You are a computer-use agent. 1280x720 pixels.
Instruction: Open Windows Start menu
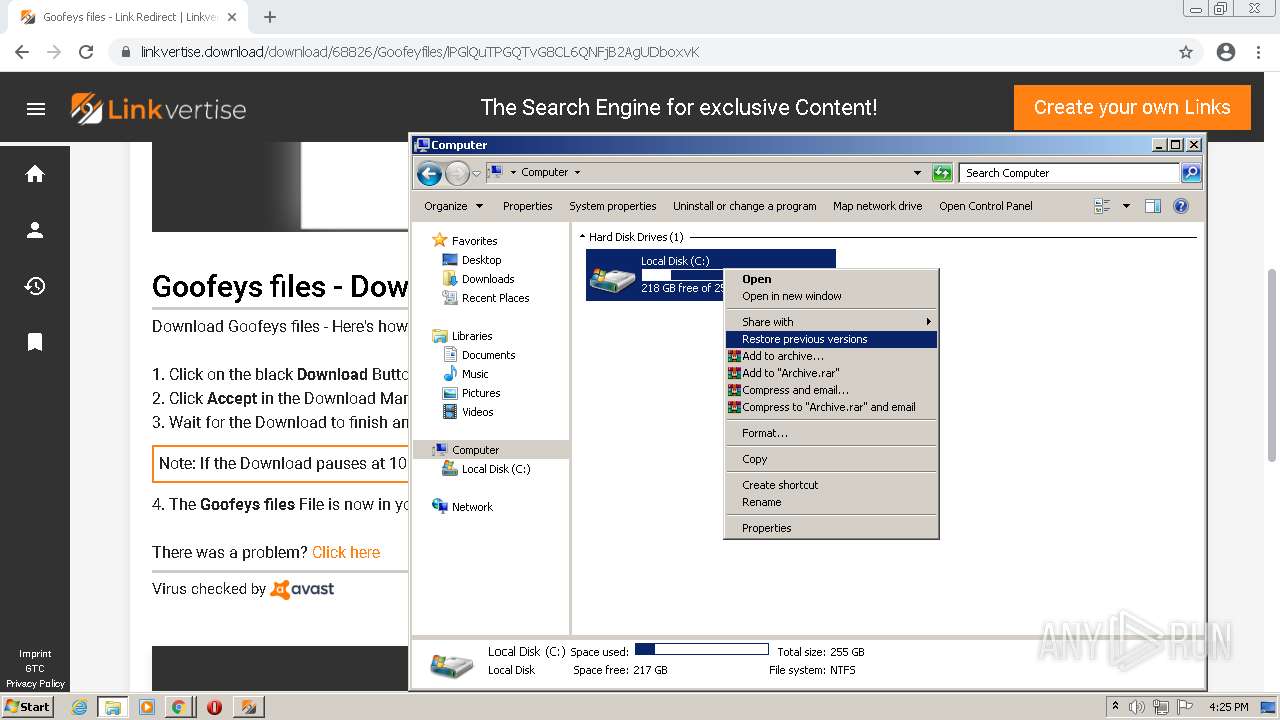[x=27, y=707]
